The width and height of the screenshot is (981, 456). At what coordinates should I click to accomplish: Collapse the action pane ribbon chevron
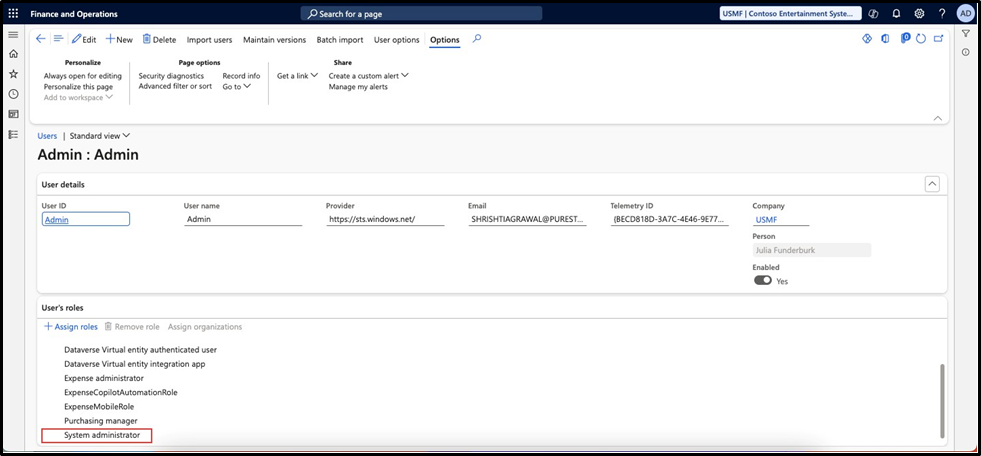click(937, 118)
